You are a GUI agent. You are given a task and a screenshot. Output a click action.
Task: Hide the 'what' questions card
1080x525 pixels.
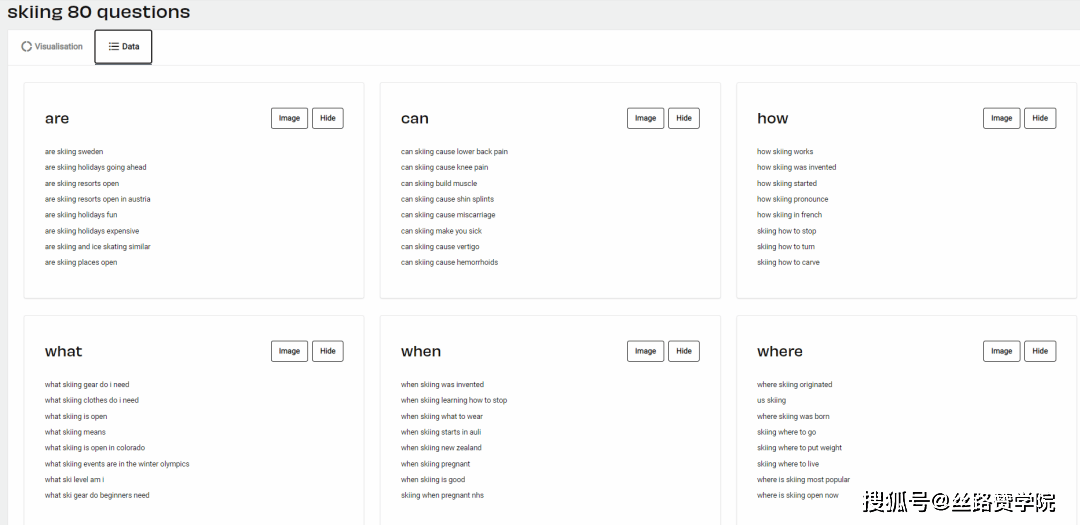pos(327,351)
